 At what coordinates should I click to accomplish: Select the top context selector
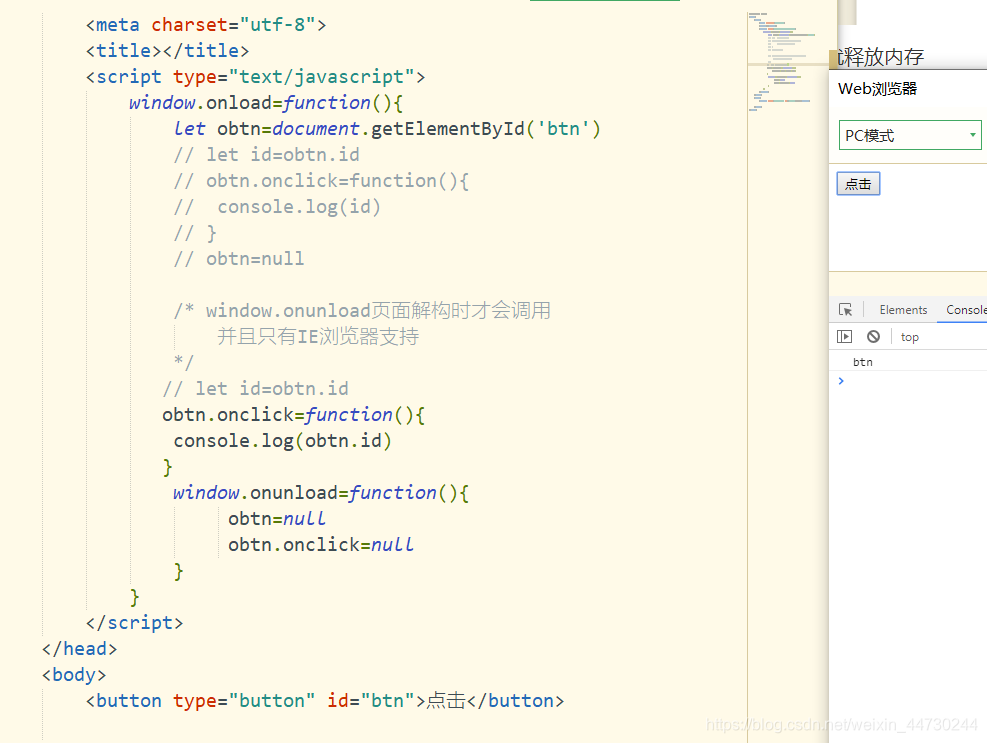point(910,337)
